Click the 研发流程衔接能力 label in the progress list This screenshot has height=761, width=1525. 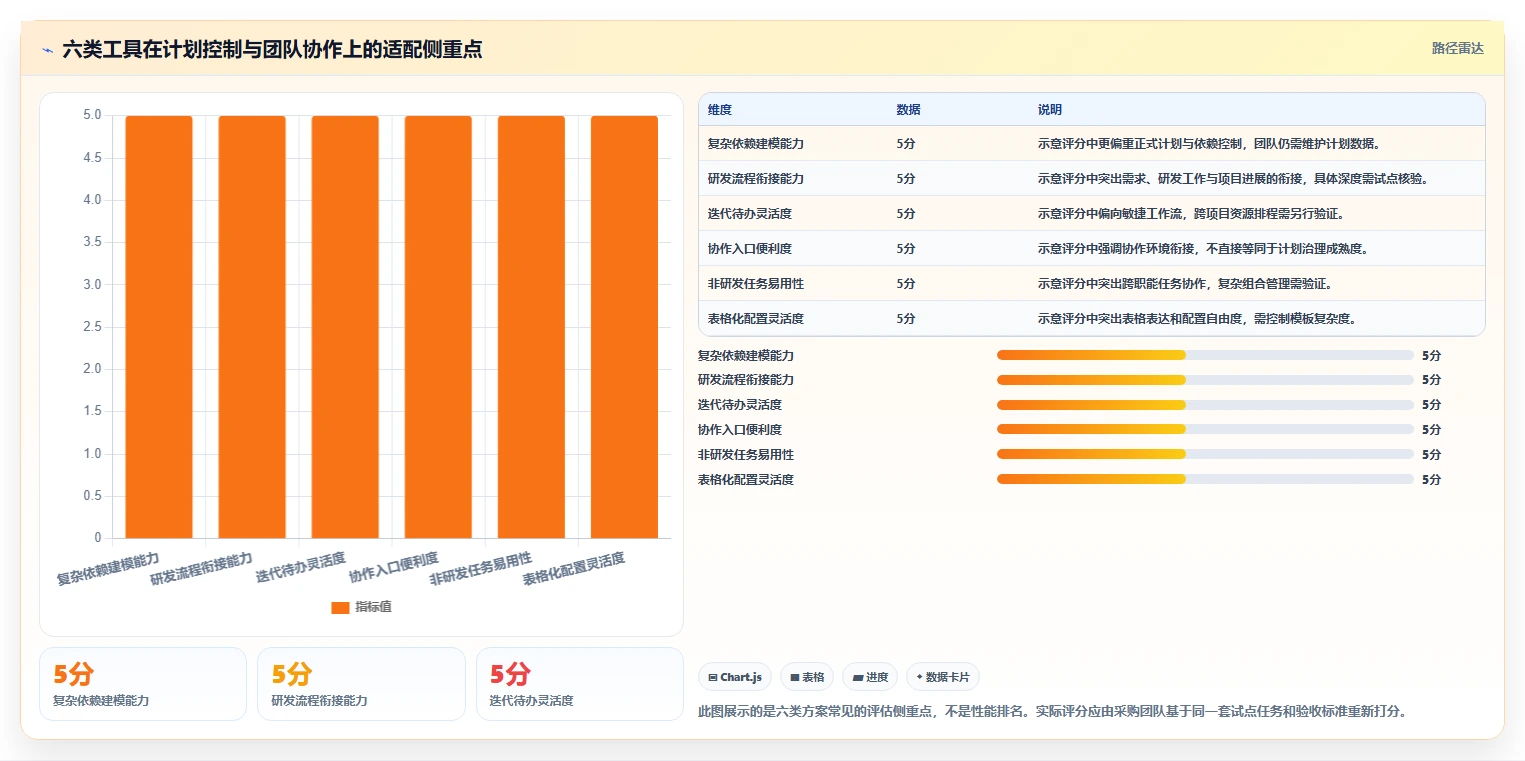pos(746,380)
